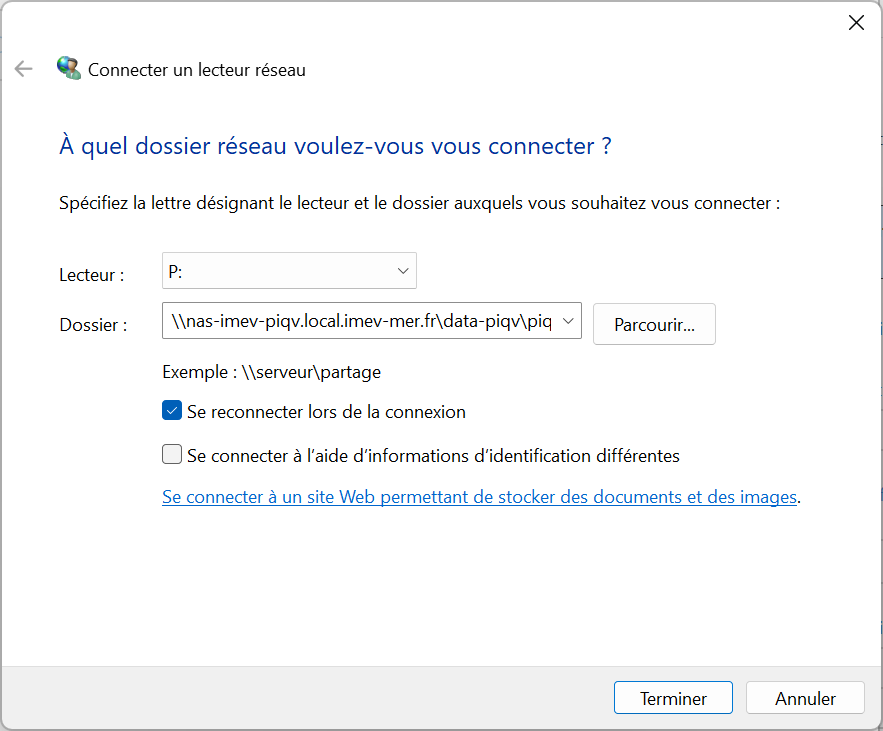883x731 pixels.
Task: Expand the Dossier path history chevron
Action: click(x=568, y=321)
